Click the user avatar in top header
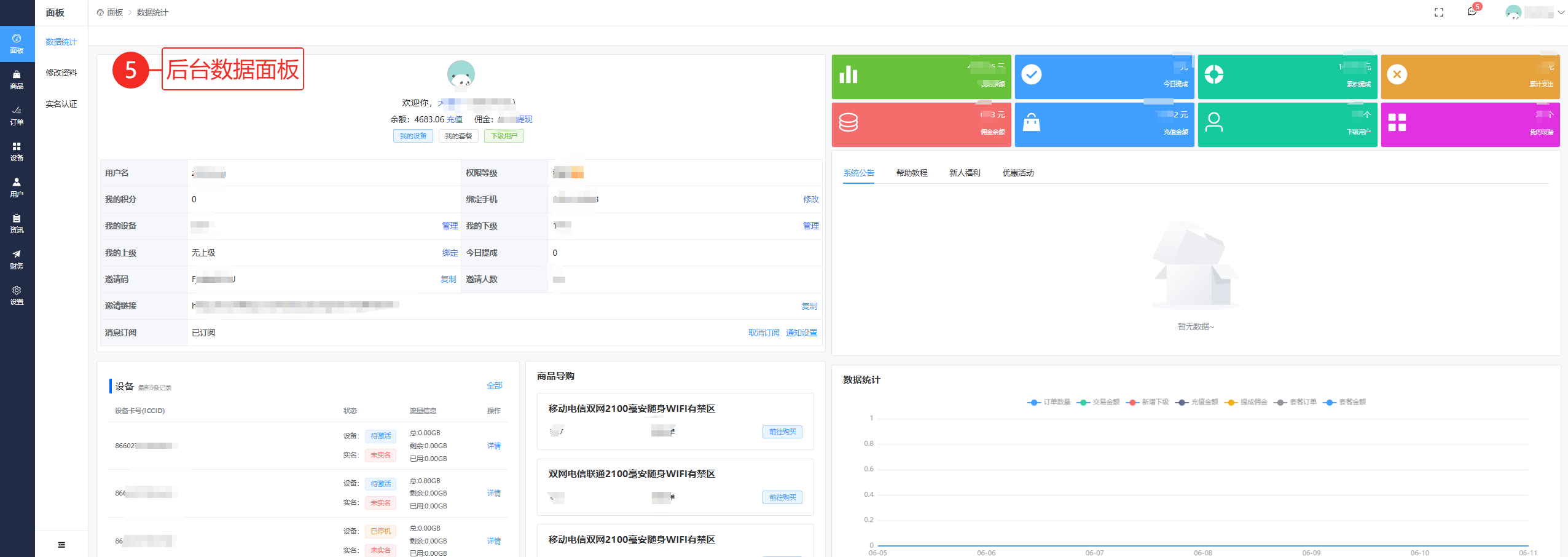Screen dimensions: 1568x557 (1513, 12)
